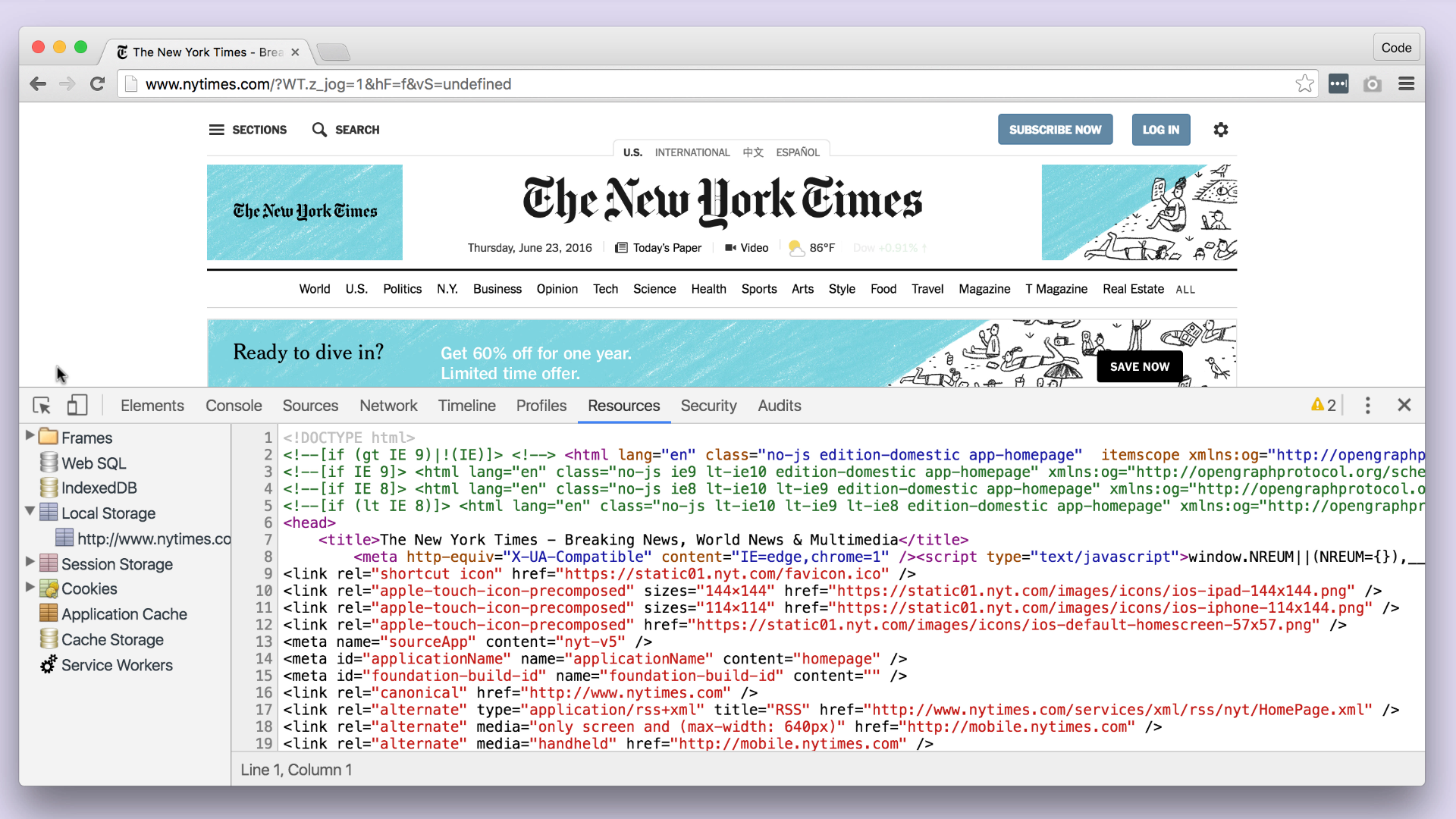Activate DevTools inspect element tool

[x=42, y=406]
